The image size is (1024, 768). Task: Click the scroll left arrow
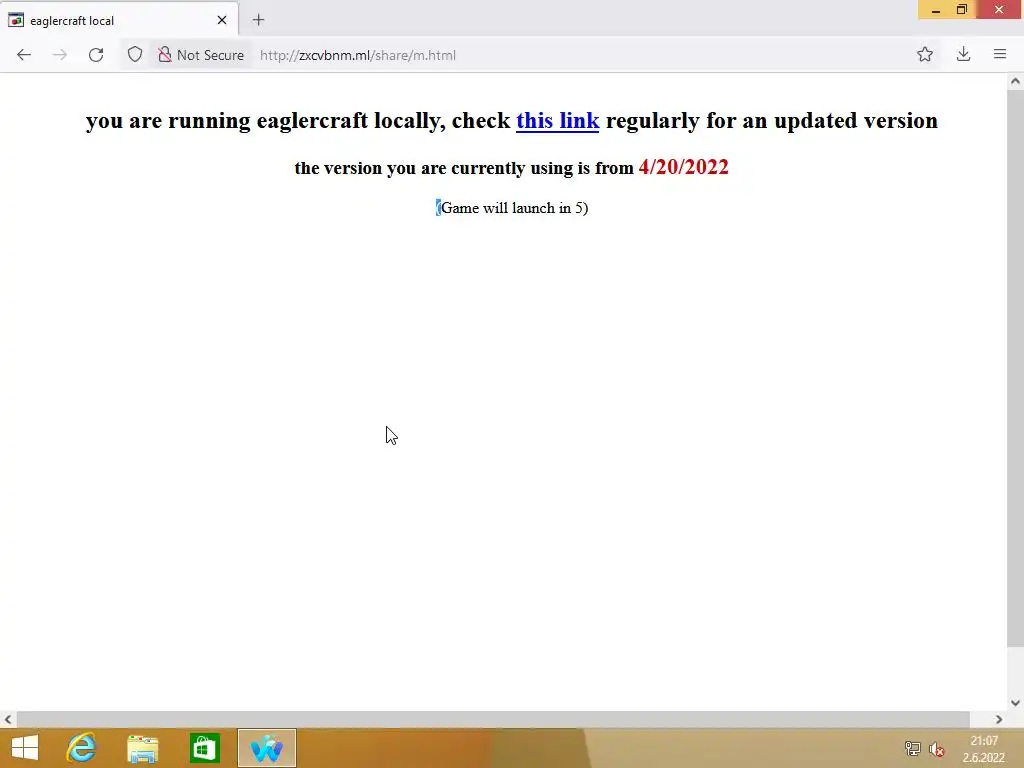(8, 719)
